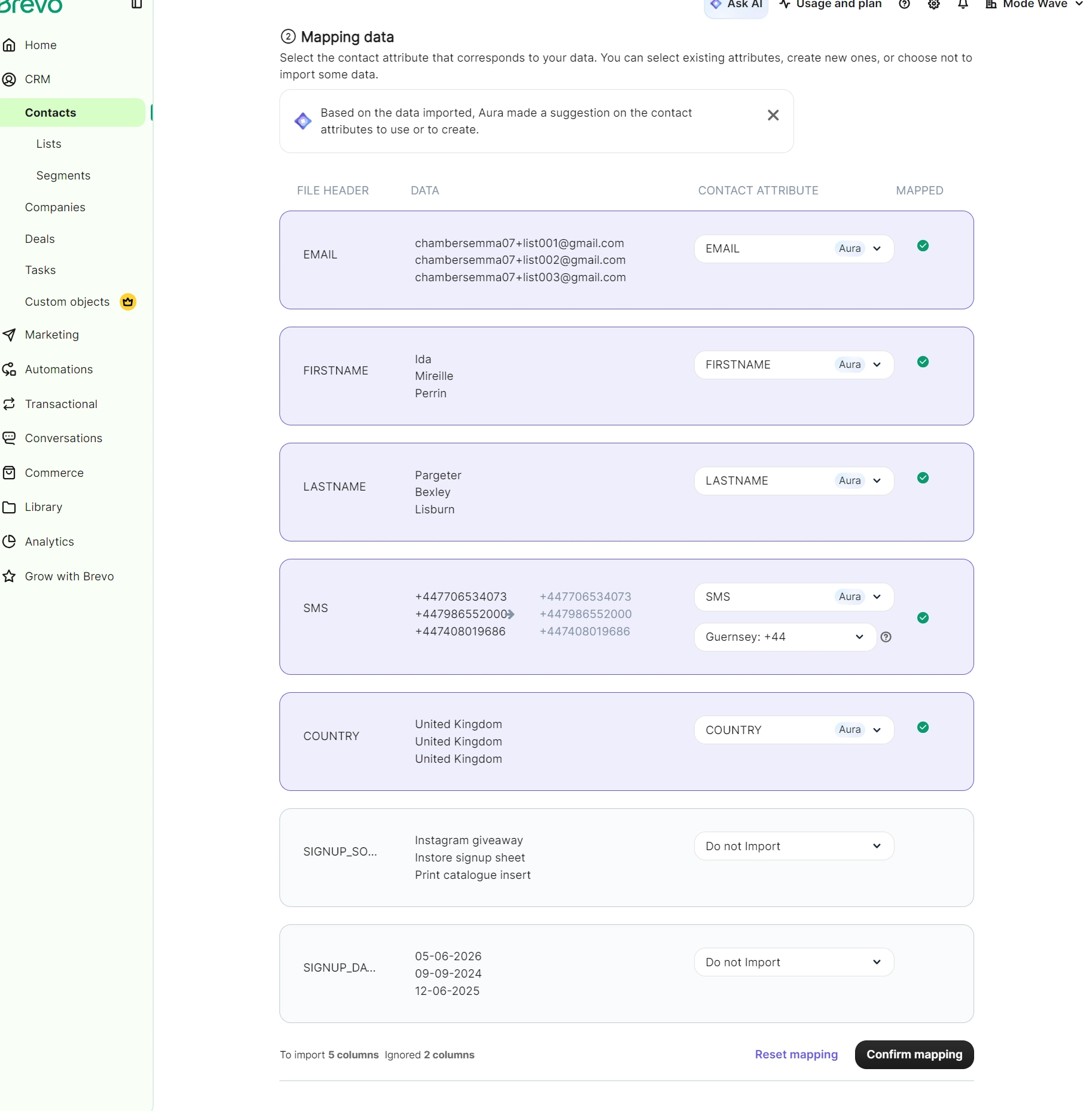Click the Transactional arrows icon
Screen dimensions: 1092x1111
coord(9,404)
